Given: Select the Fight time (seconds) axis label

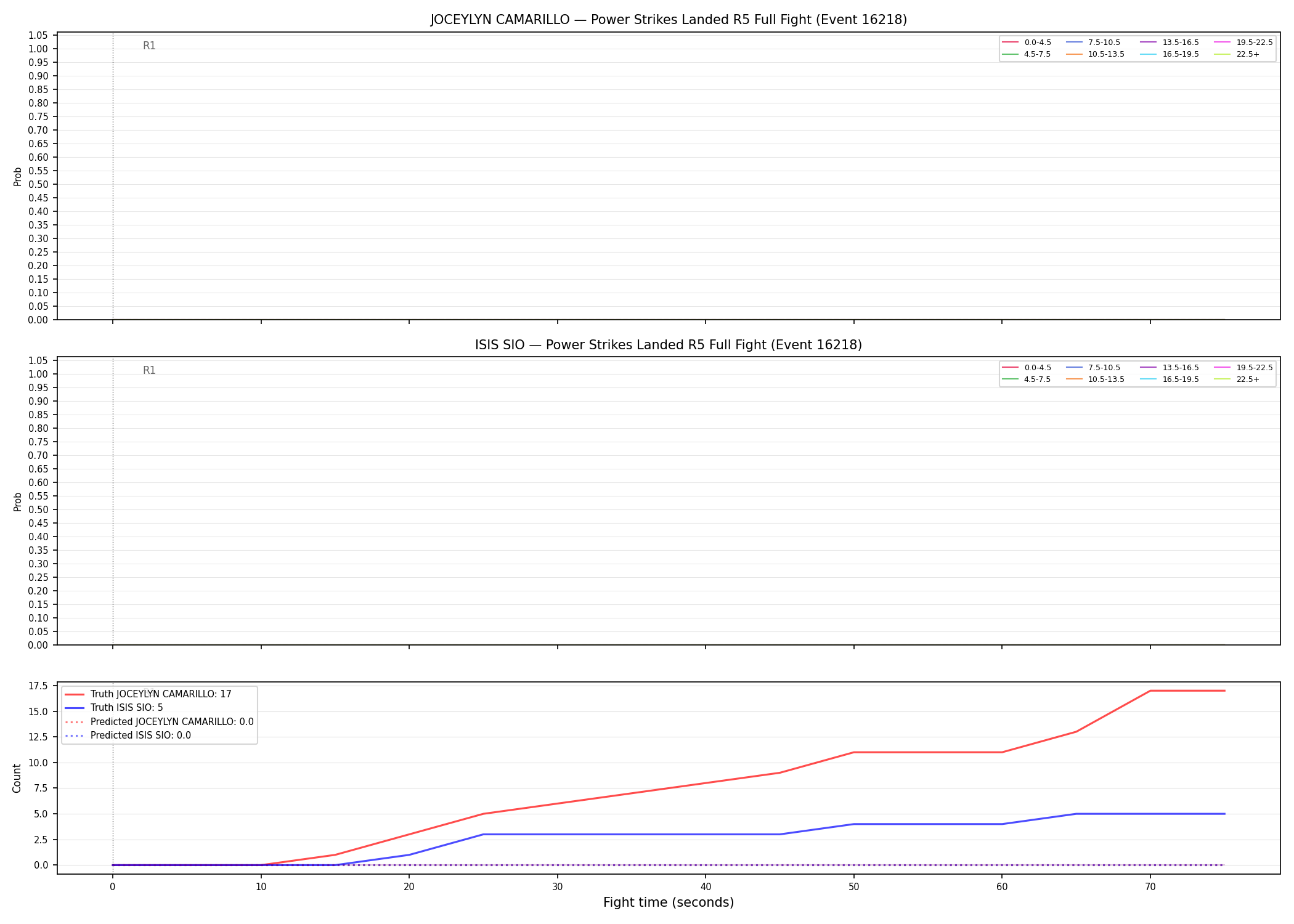Looking at the screenshot, I should [x=669, y=902].
